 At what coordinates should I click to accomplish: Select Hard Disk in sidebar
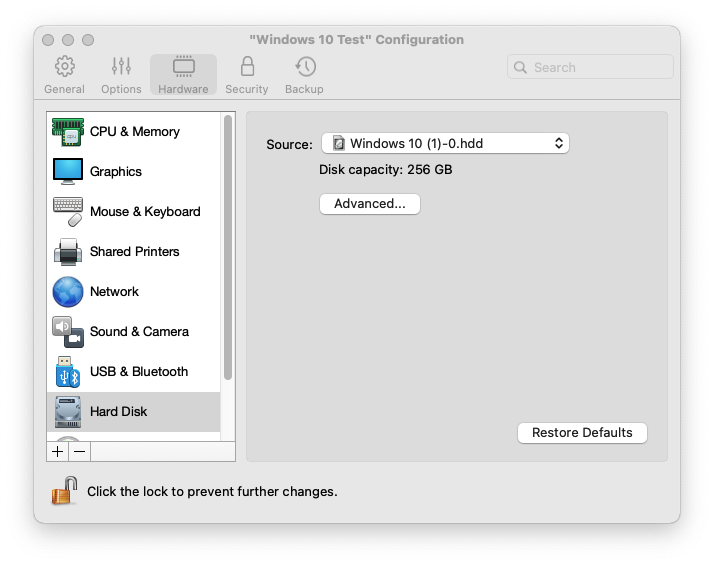pos(118,412)
